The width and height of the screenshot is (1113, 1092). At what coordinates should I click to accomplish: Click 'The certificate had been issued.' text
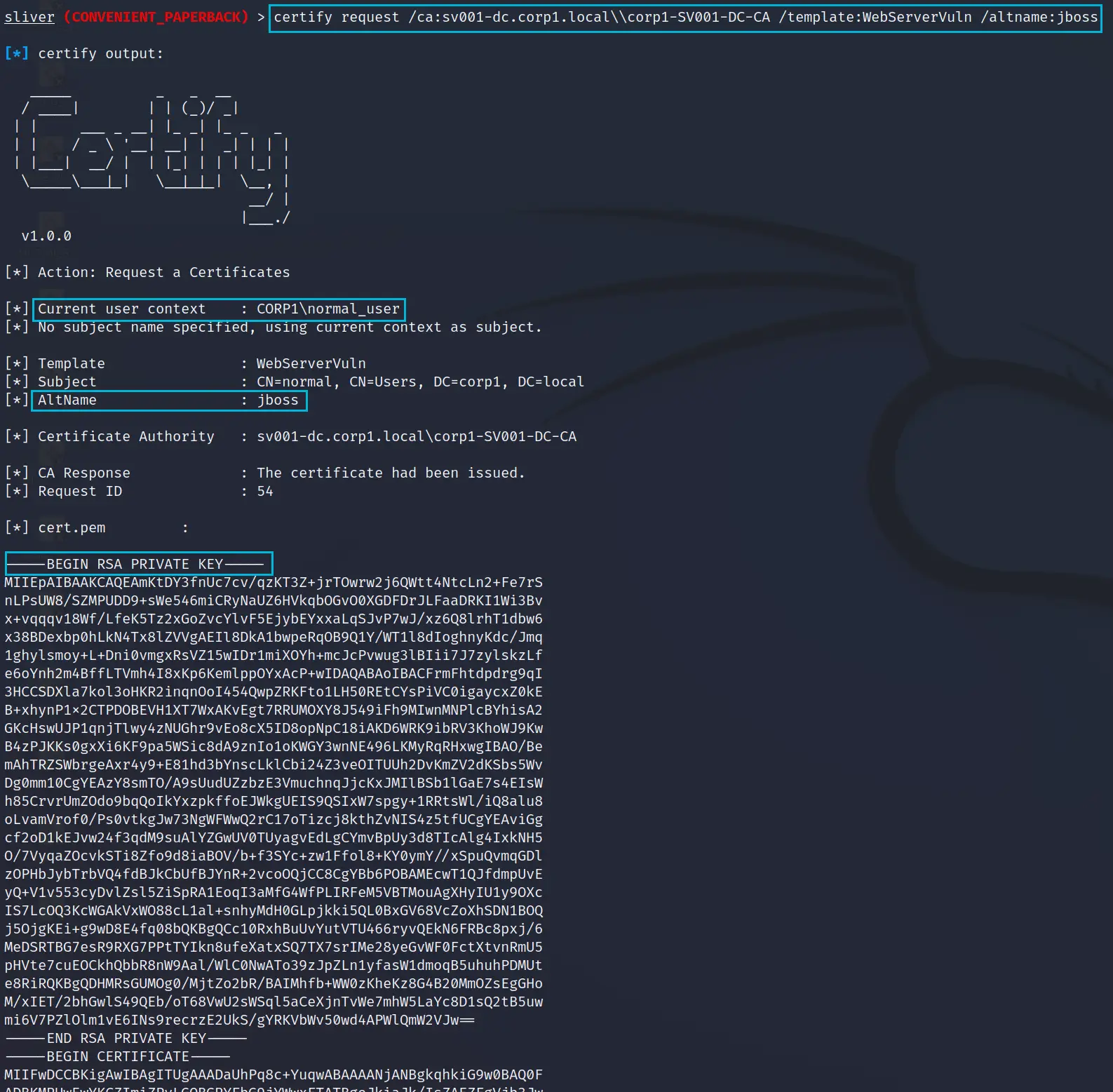[391, 473]
